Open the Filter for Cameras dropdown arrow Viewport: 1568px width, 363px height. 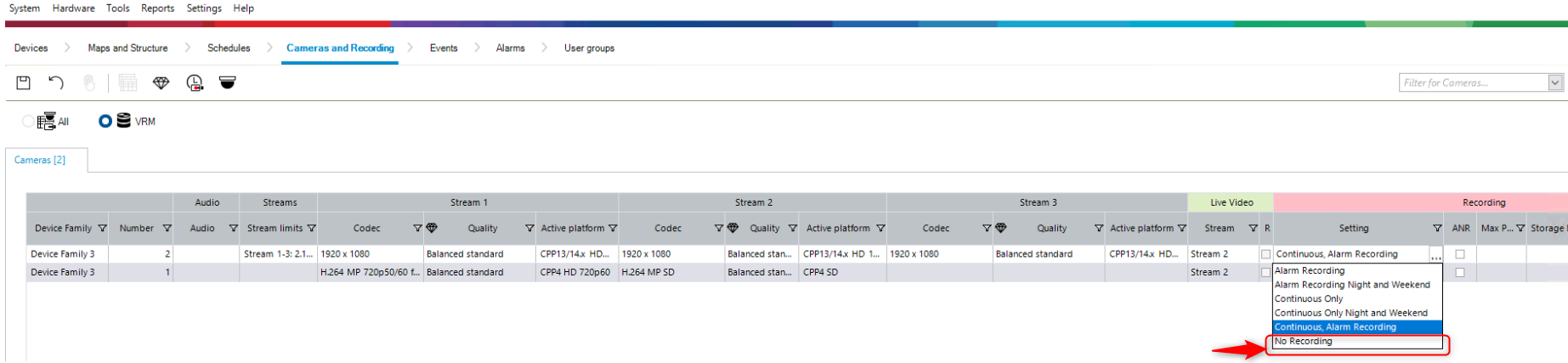pos(1554,82)
